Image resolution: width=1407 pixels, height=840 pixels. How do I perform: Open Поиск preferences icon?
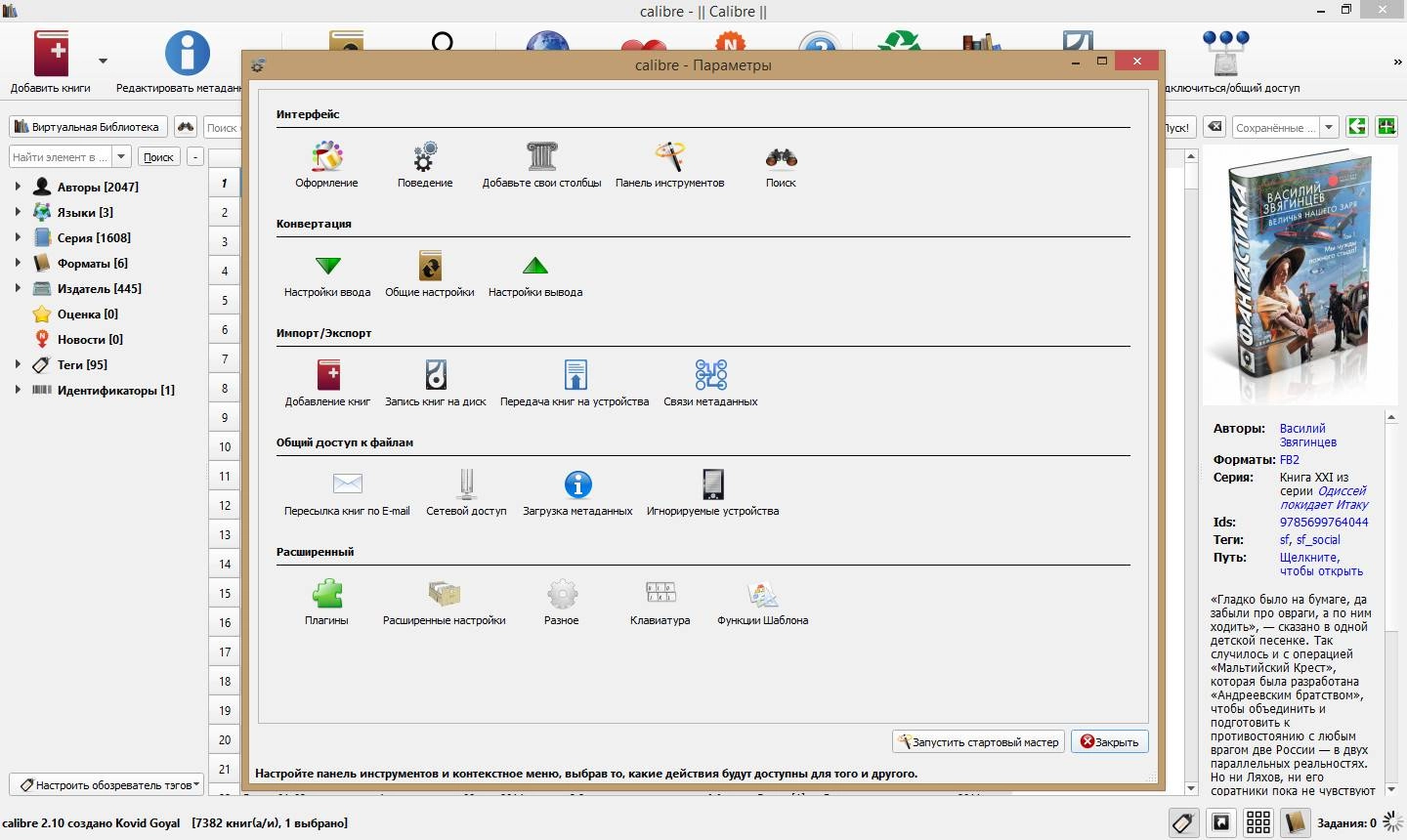781,165
